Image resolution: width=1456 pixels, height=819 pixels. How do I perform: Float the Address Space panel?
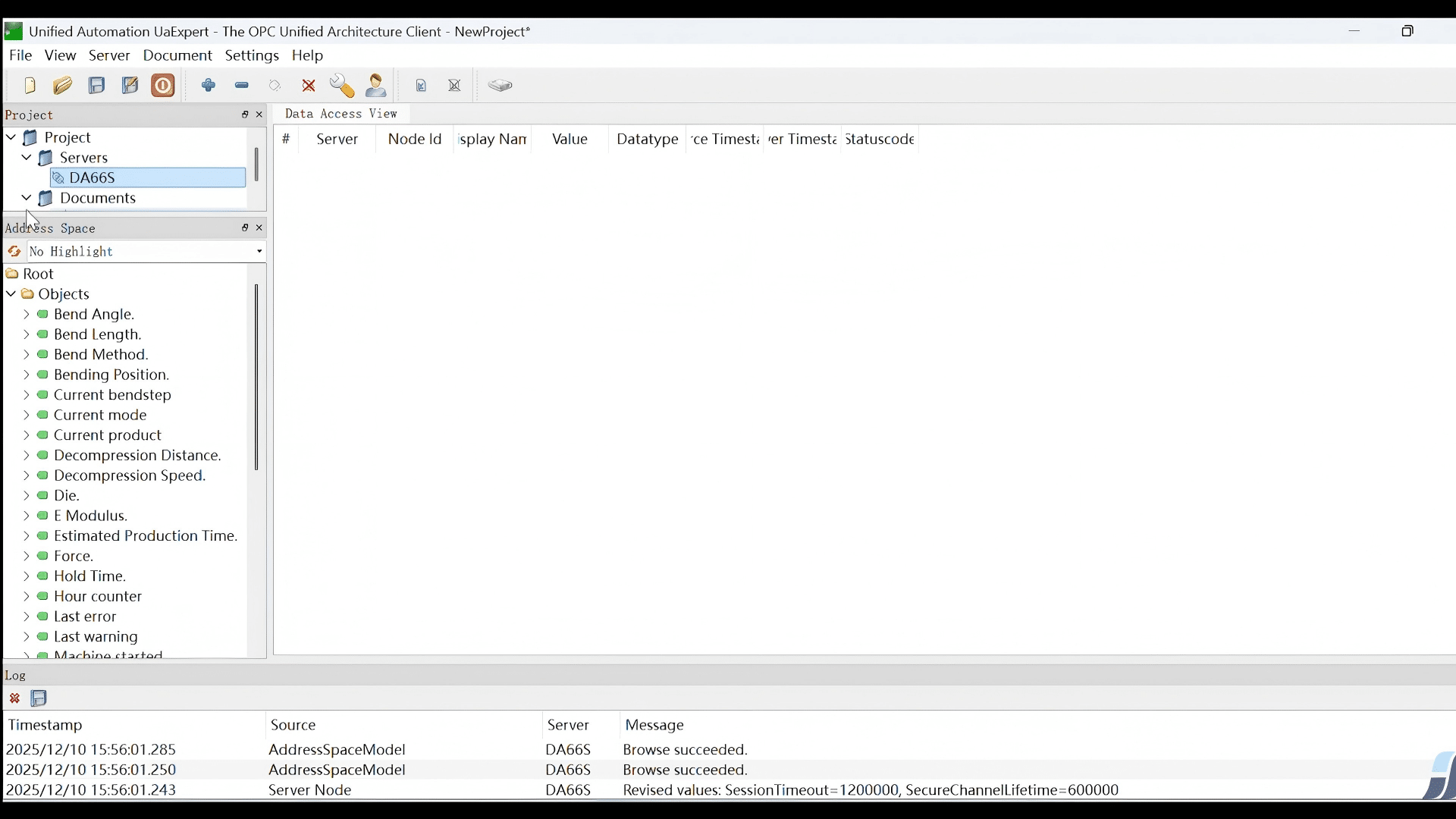(x=245, y=228)
